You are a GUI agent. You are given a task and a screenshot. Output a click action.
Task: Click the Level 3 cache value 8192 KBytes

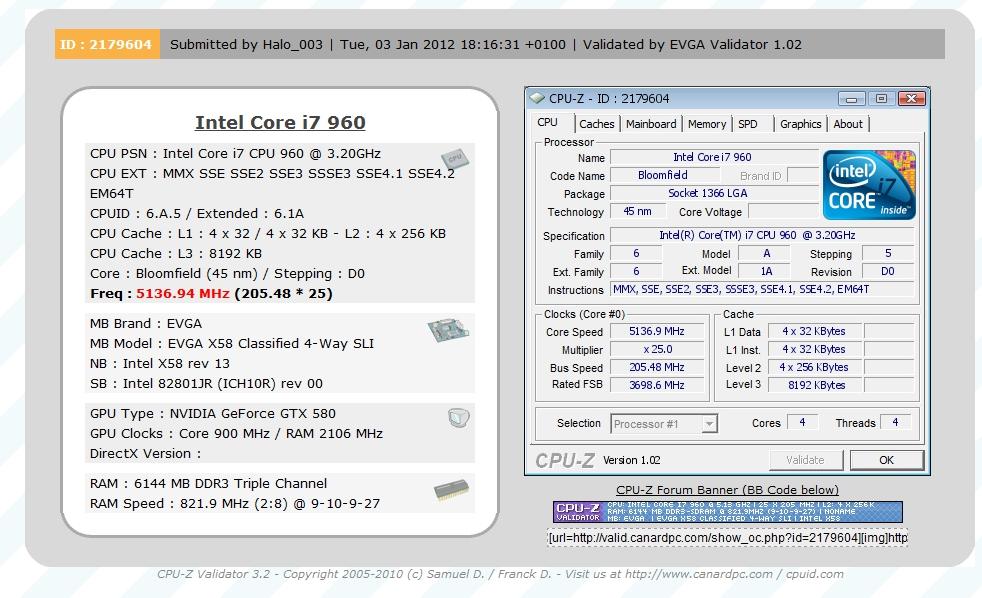coord(816,385)
